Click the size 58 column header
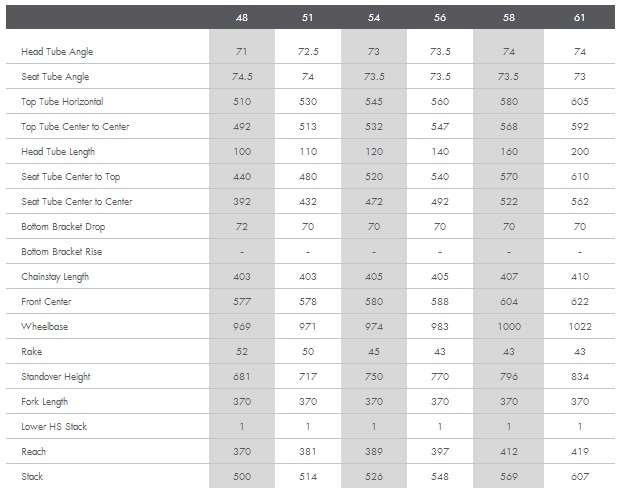Viewport: 621px width, 495px height. click(x=508, y=17)
